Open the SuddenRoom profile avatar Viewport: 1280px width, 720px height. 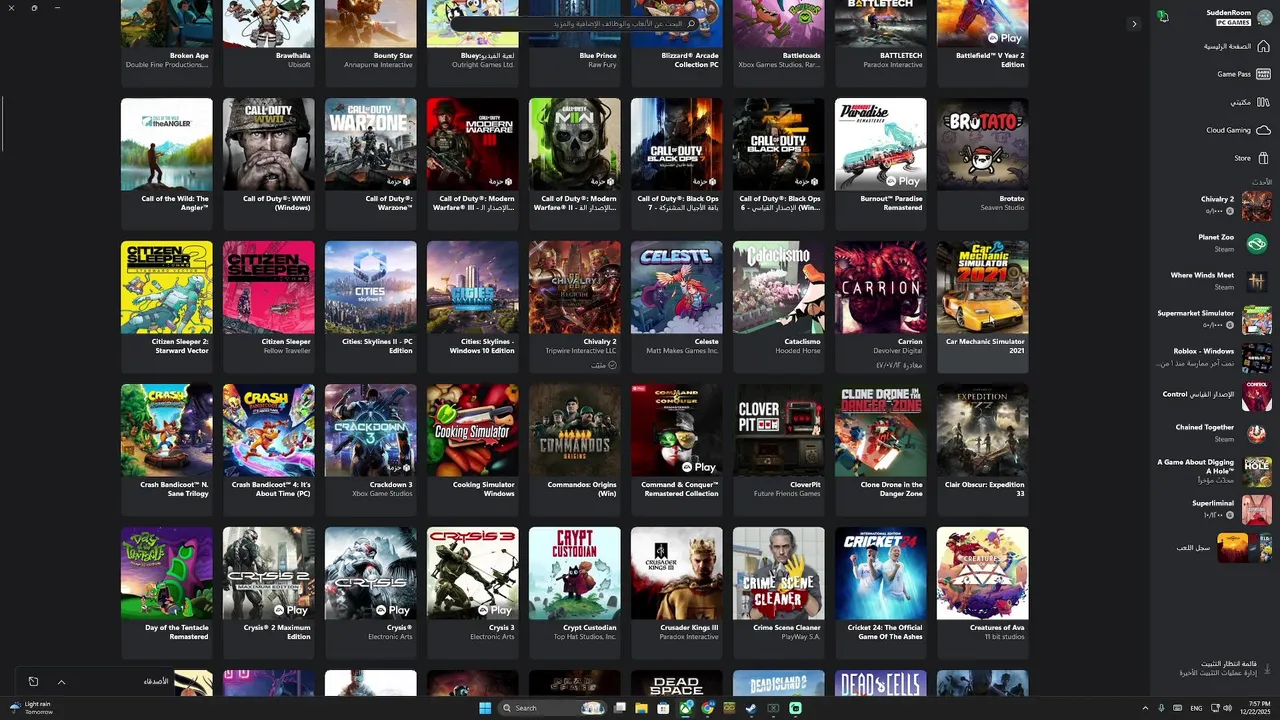pos(1264,17)
